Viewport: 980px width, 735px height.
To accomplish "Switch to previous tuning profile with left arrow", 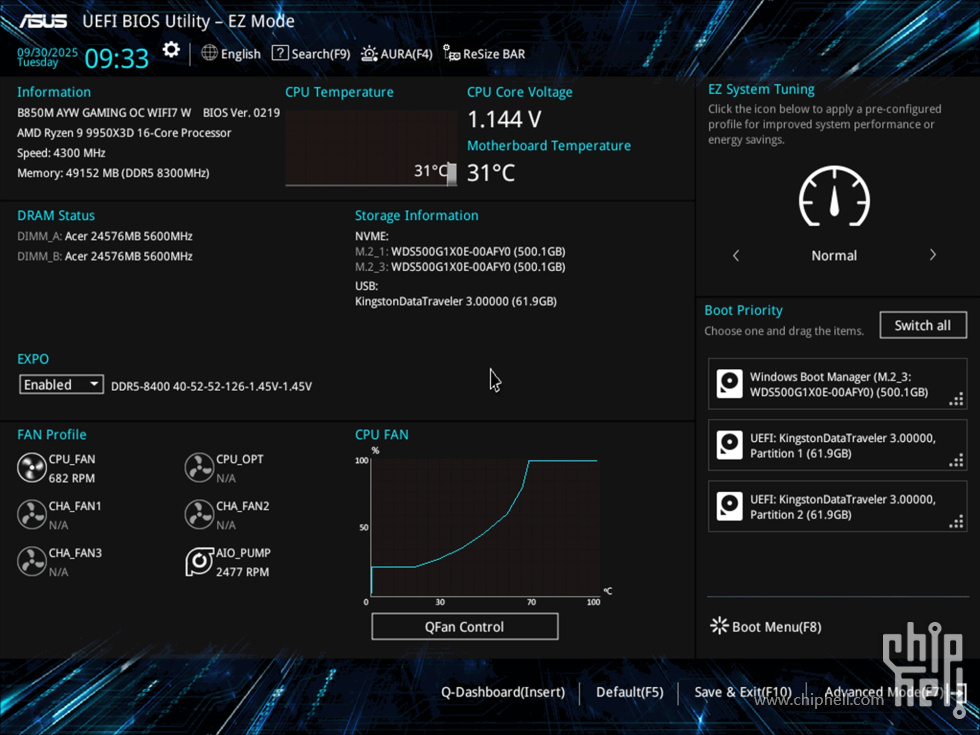I will tap(736, 256).
